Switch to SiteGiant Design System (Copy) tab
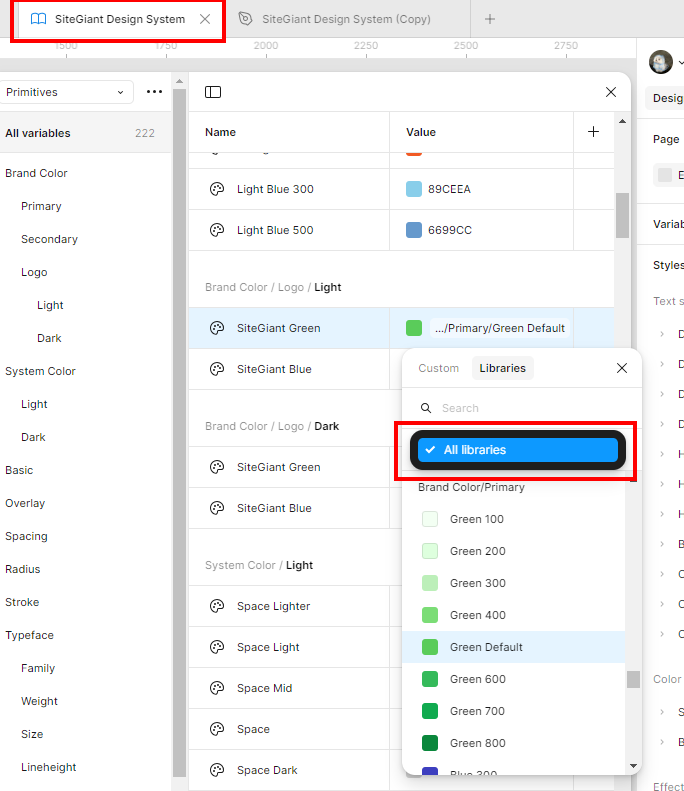Viewport: 684px width, 791px height. tap(346, 19)
